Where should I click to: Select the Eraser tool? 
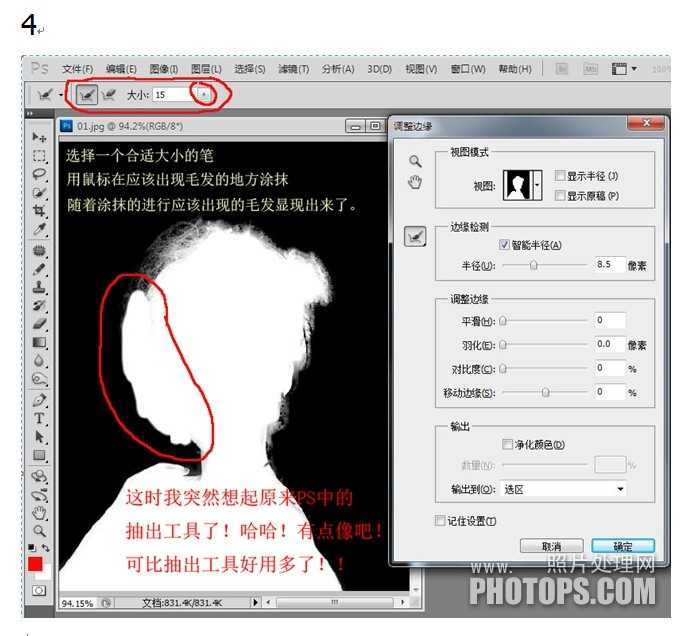point(39,324)
